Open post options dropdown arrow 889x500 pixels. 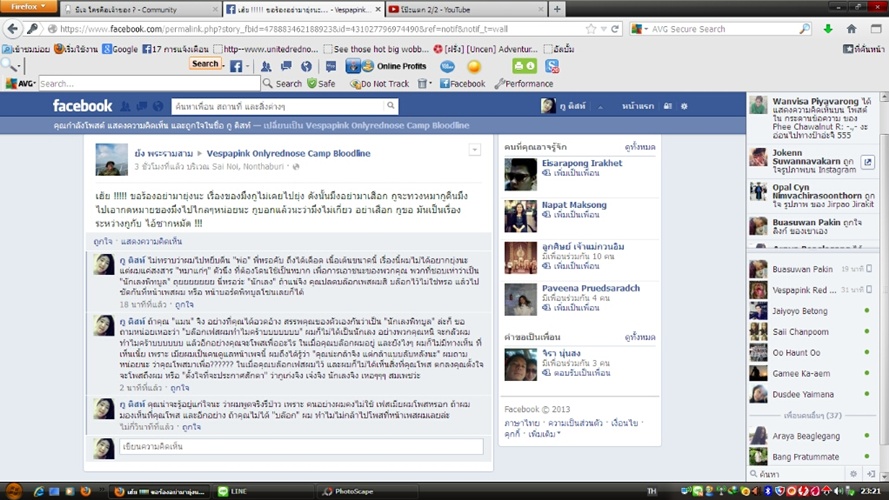[475, 150]
